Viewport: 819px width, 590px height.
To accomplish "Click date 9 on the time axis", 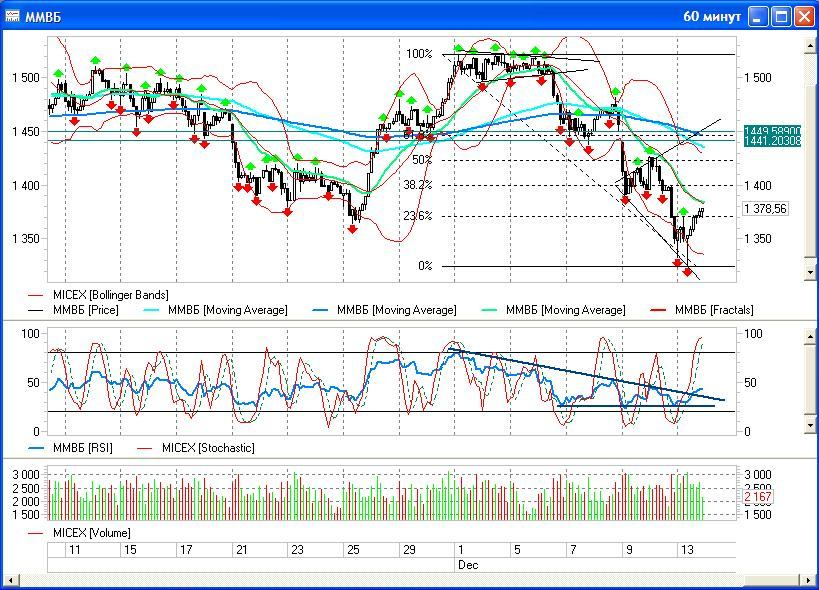I will click(629, 550).
